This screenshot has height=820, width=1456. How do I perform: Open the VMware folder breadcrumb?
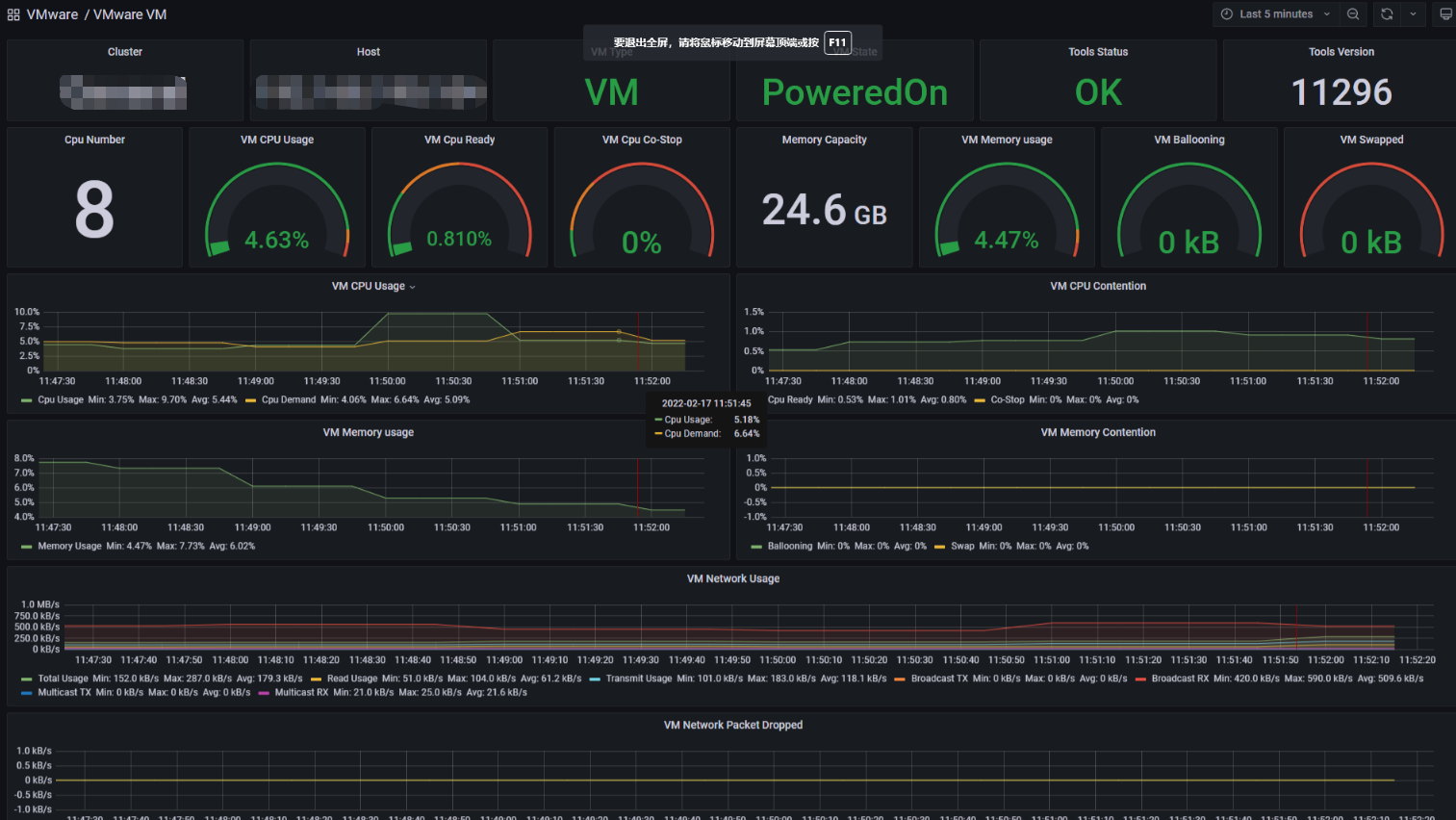point(52,14)
